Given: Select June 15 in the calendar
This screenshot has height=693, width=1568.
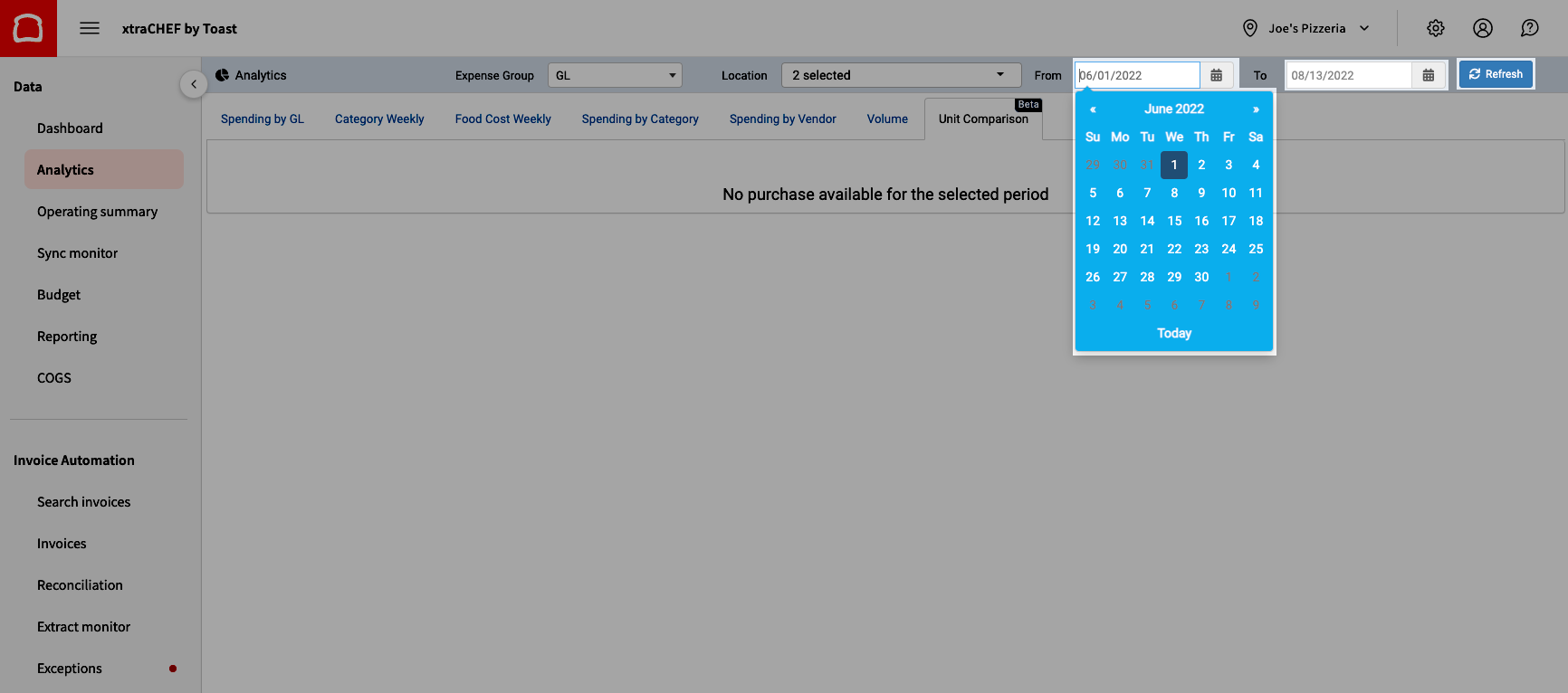Looking at the screenshot, I should [x=1174, y=221].
